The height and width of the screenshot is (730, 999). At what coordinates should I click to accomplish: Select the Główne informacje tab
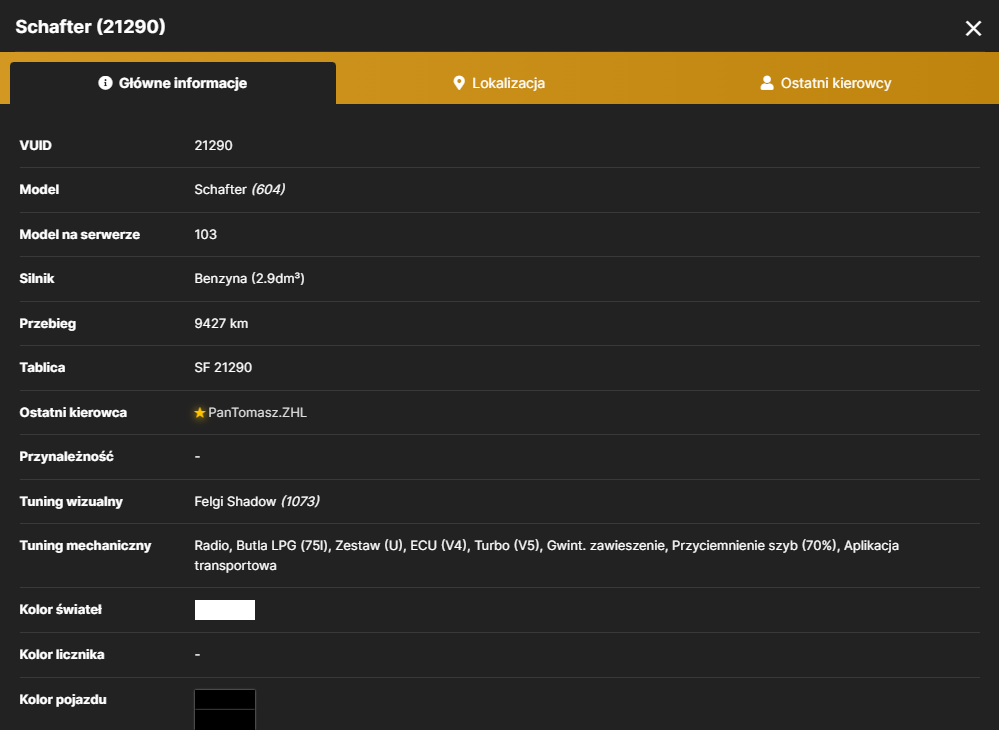173,83
